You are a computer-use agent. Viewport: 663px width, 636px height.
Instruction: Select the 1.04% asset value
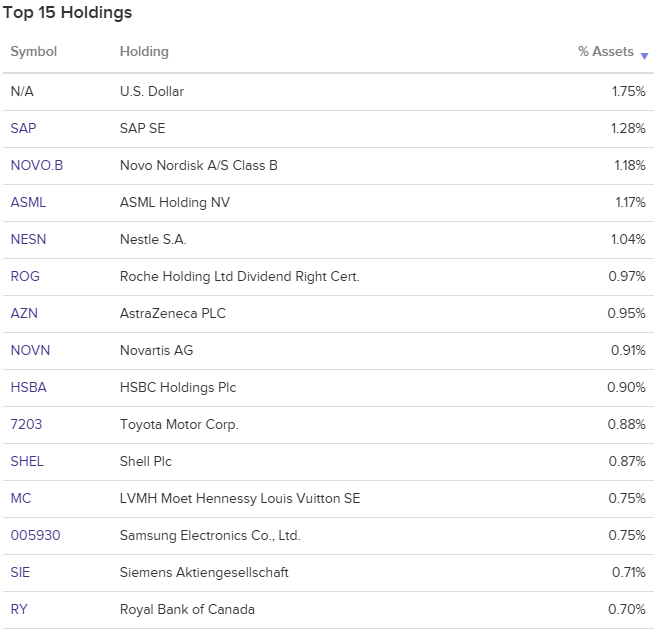point(628,239)
